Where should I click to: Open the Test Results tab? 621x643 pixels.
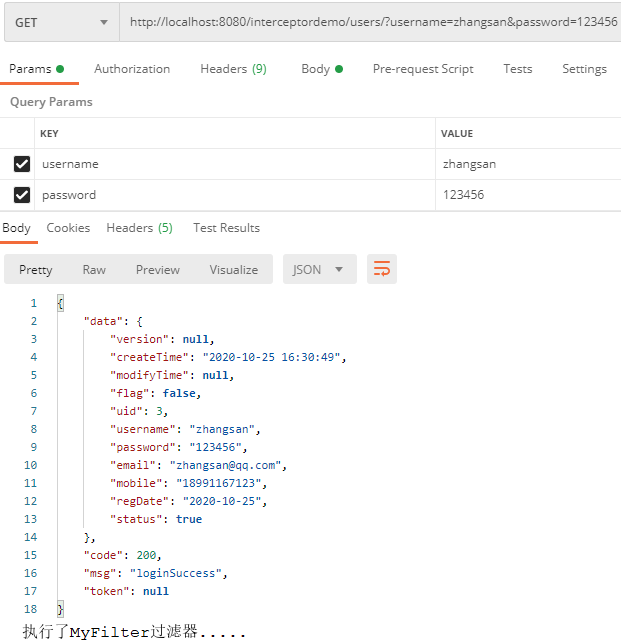click(x=226, y=228)
